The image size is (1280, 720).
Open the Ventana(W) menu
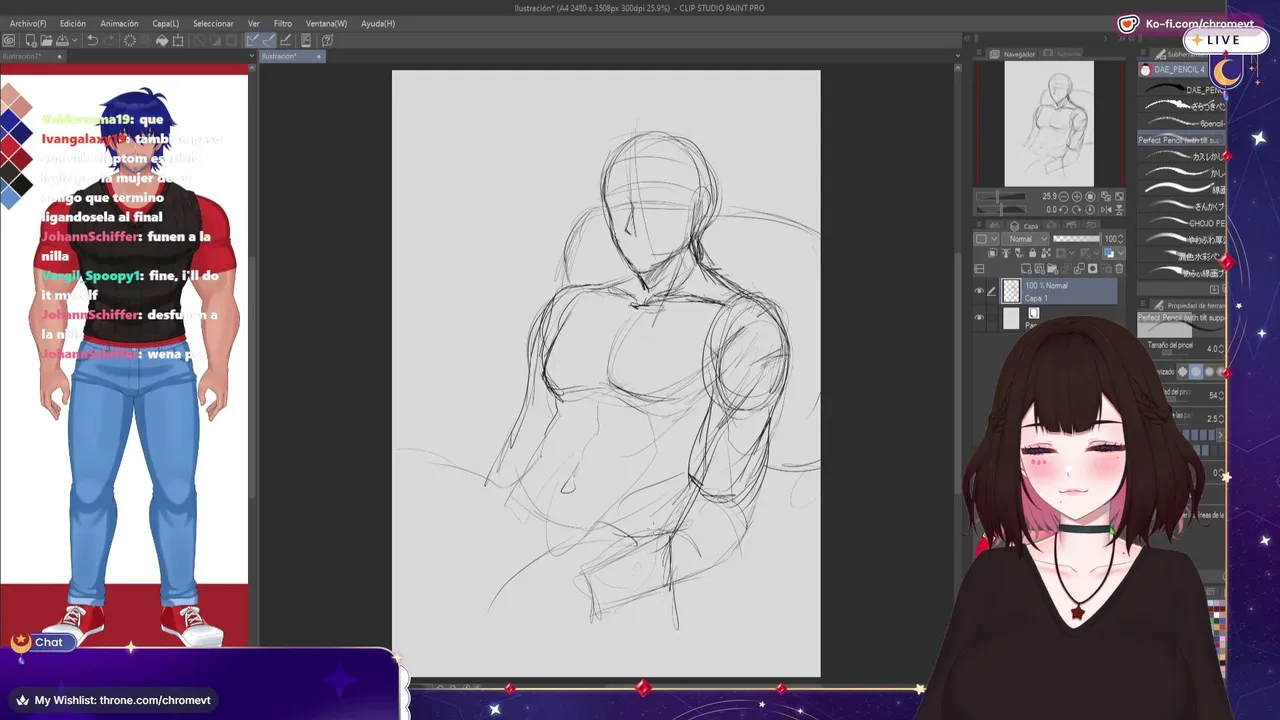coord(326,23)
